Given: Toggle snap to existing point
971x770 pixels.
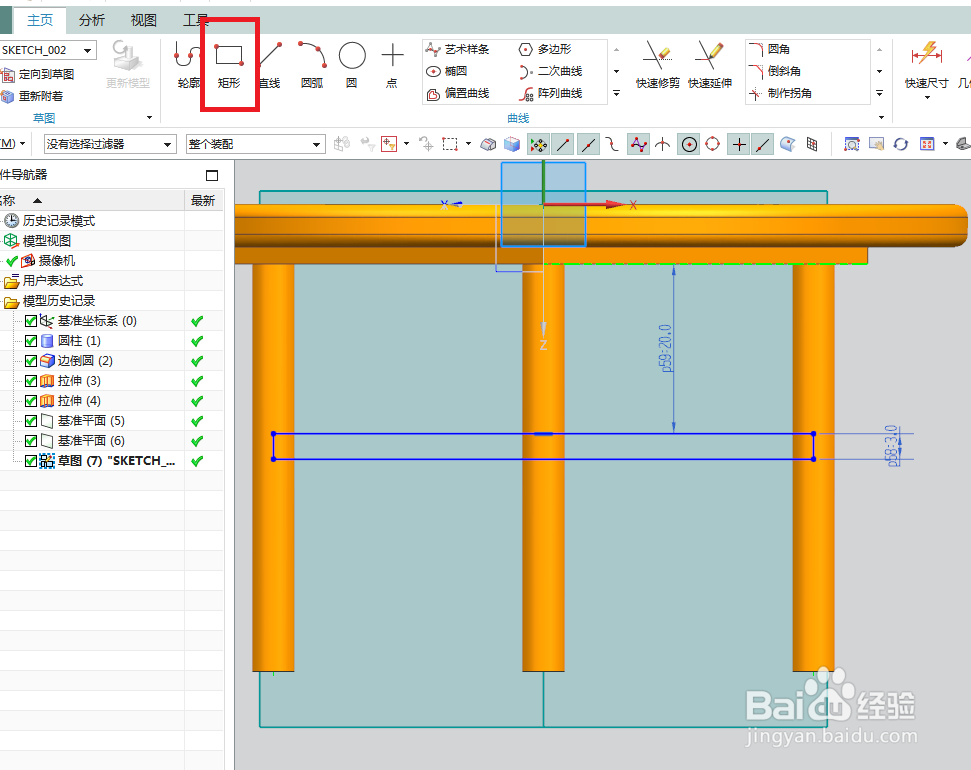Looking at the screenshot, I should pos(738,144).
